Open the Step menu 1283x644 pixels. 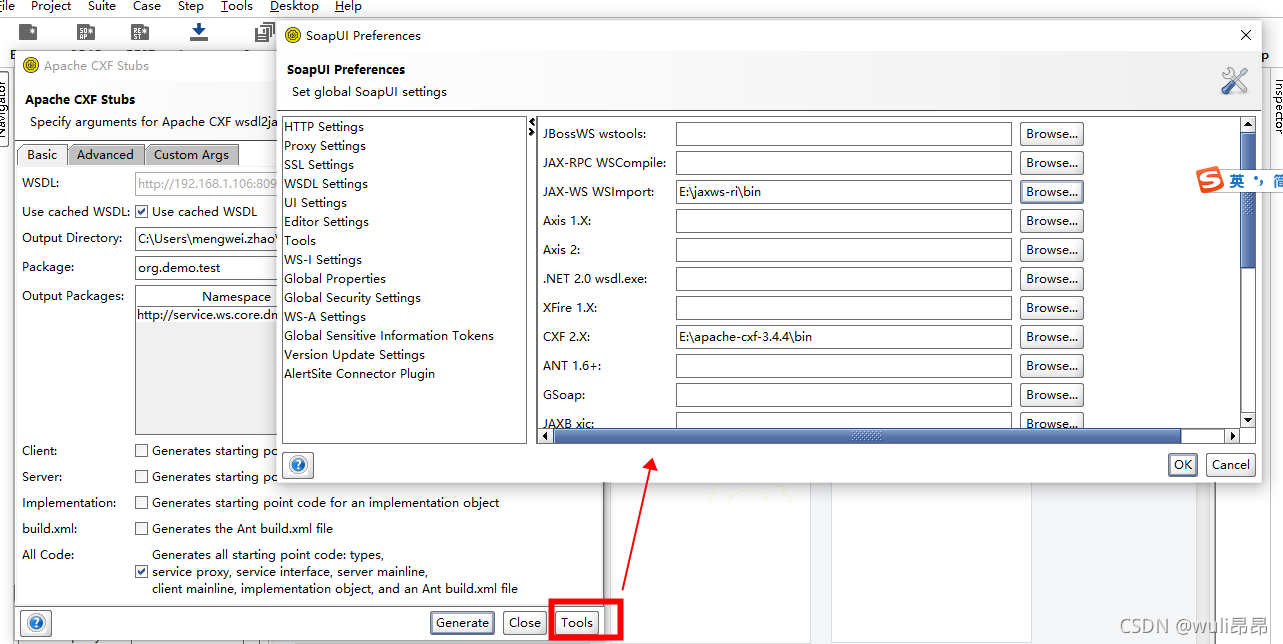(x=190, y=7)
